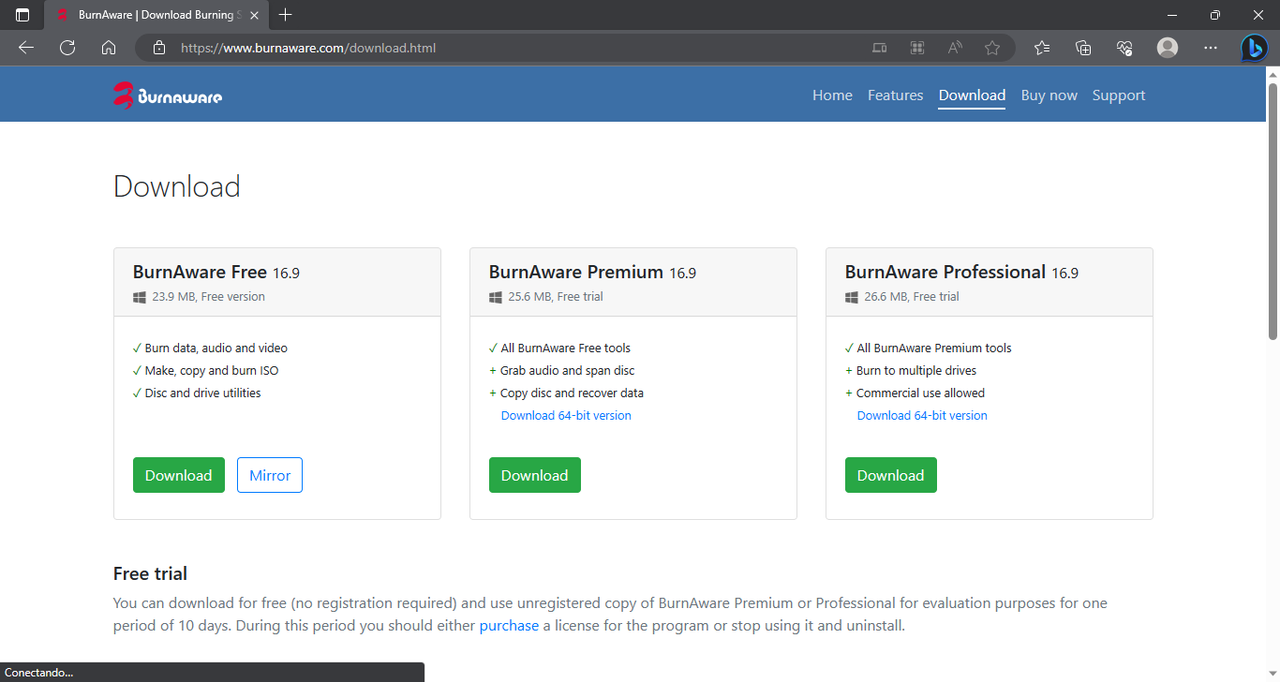This screenshot has height=682, width=1280.
Task: Click 'Burn to multiple drives' feature
Action: click(x=917, y=370)
